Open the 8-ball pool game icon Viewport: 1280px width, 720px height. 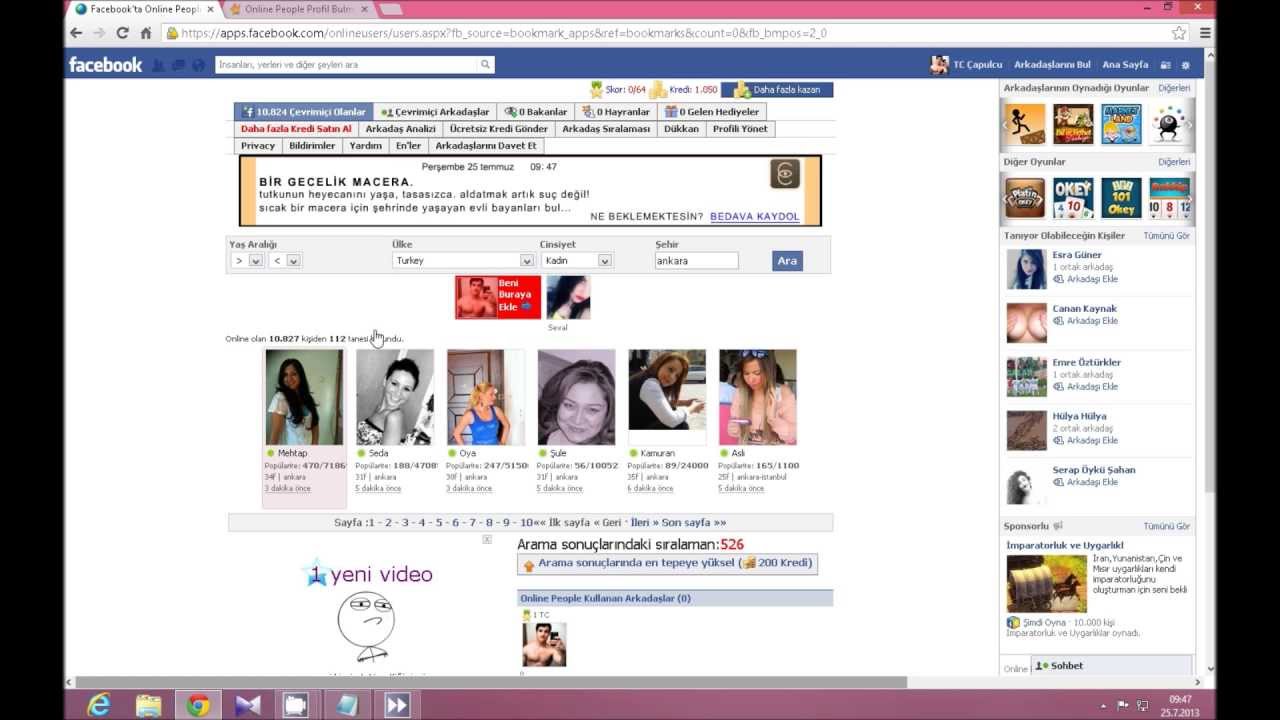1168,124
